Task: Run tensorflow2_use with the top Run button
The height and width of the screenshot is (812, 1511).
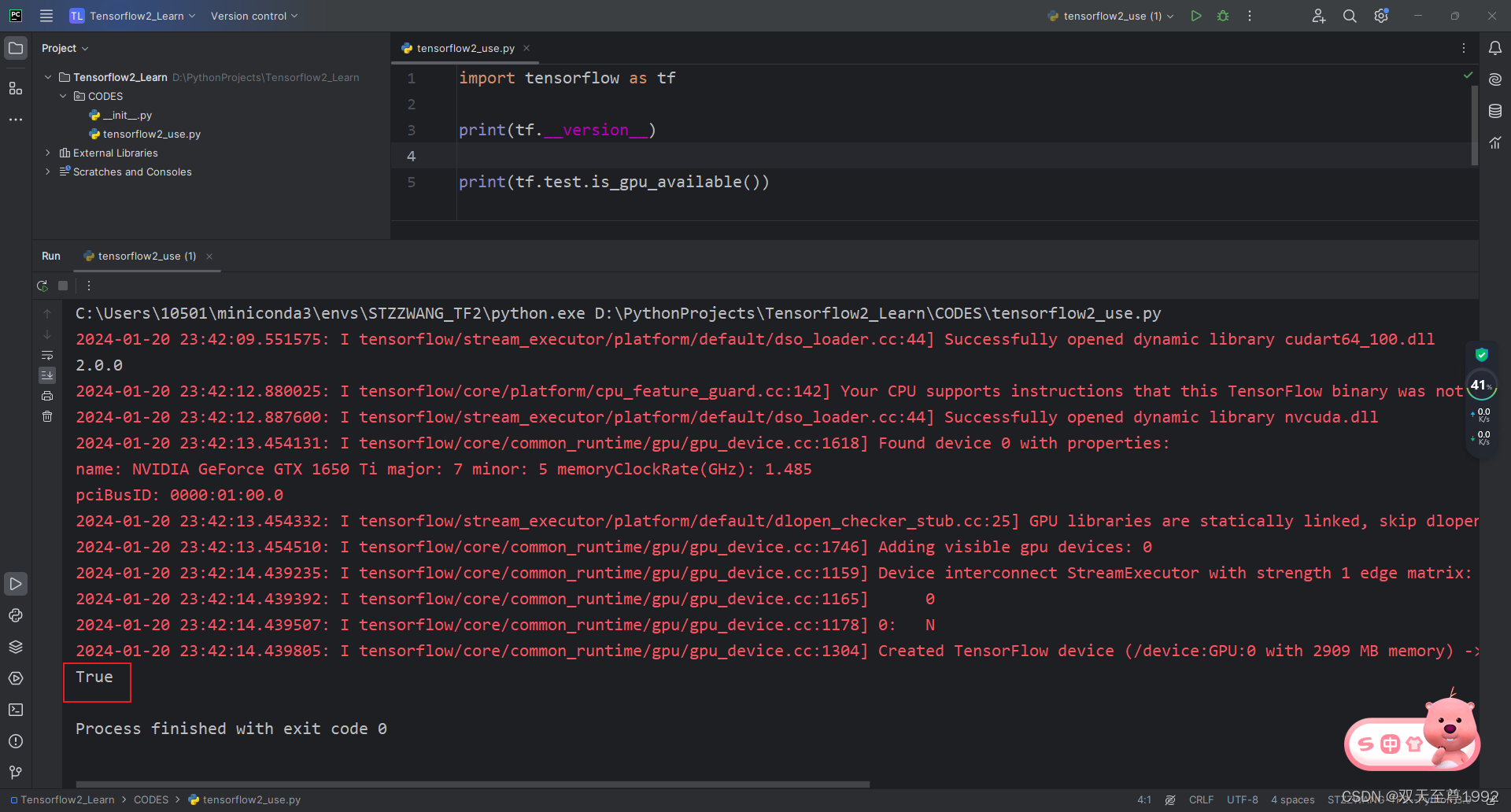Action: (x=1196, y=16)
